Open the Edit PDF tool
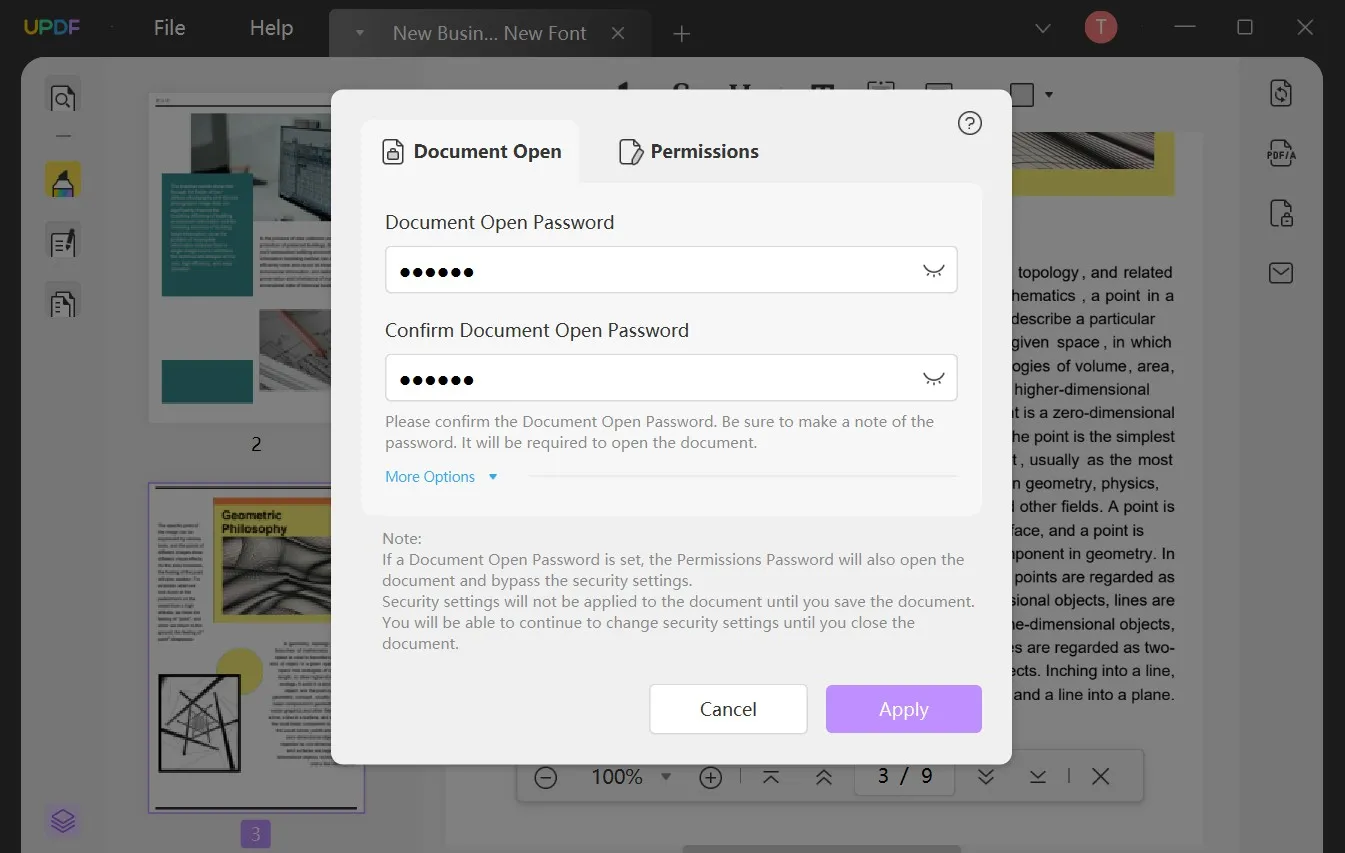The width and height of the screenshot is (1345, 853). [63, 241]
